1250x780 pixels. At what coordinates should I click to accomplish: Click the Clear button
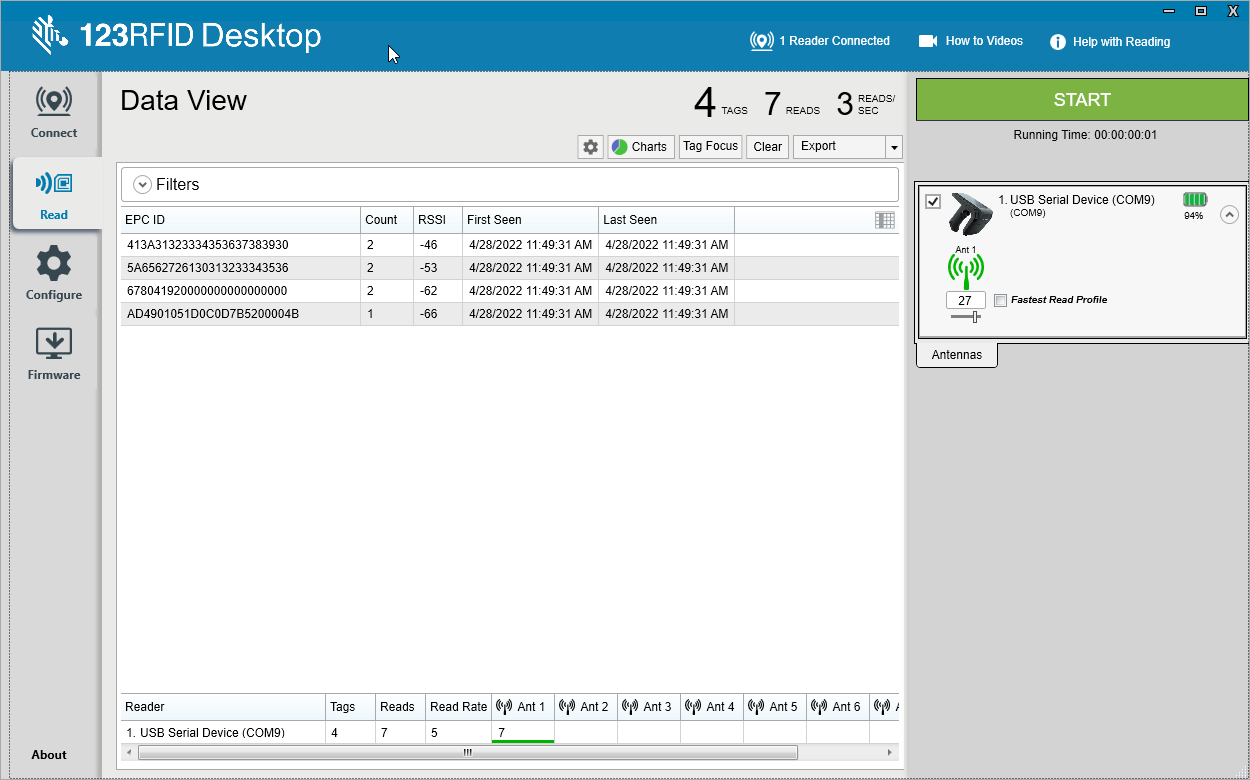click(767, 147)
